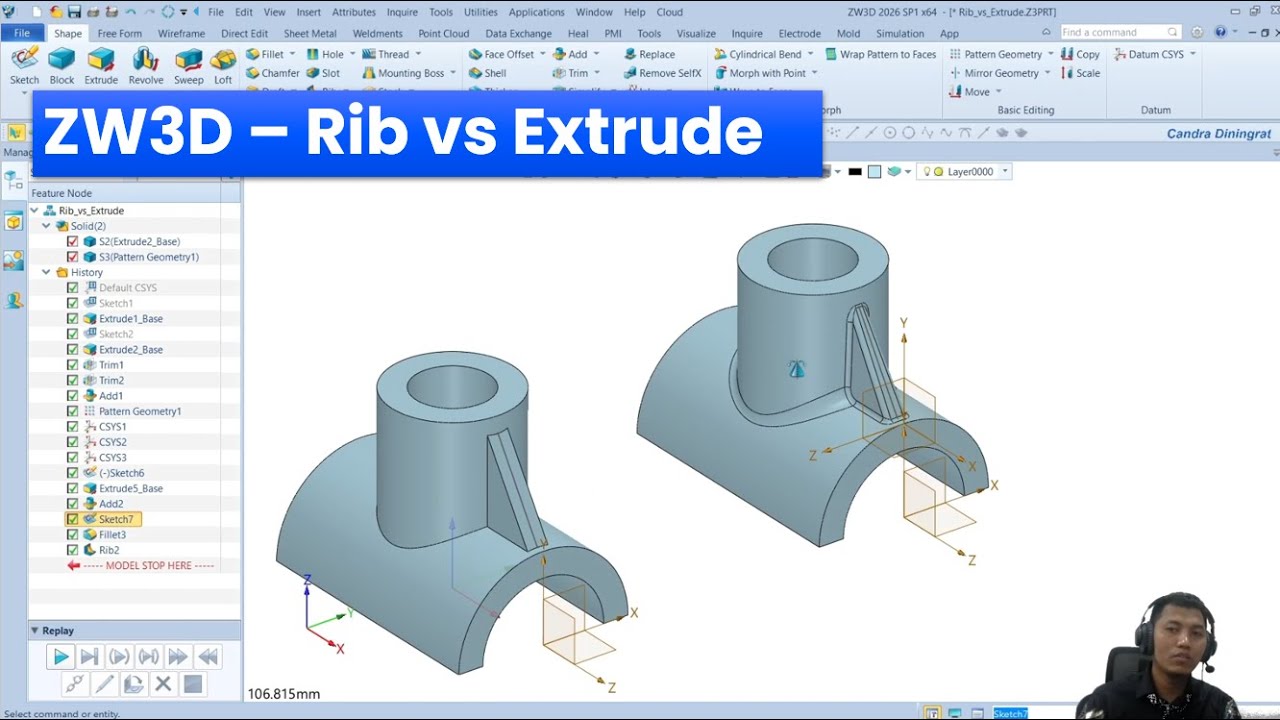This screenshot has height=720, width=1280.
Task: Open the Cylindrical Bend dropdown arrow
Action: (810, 54)
